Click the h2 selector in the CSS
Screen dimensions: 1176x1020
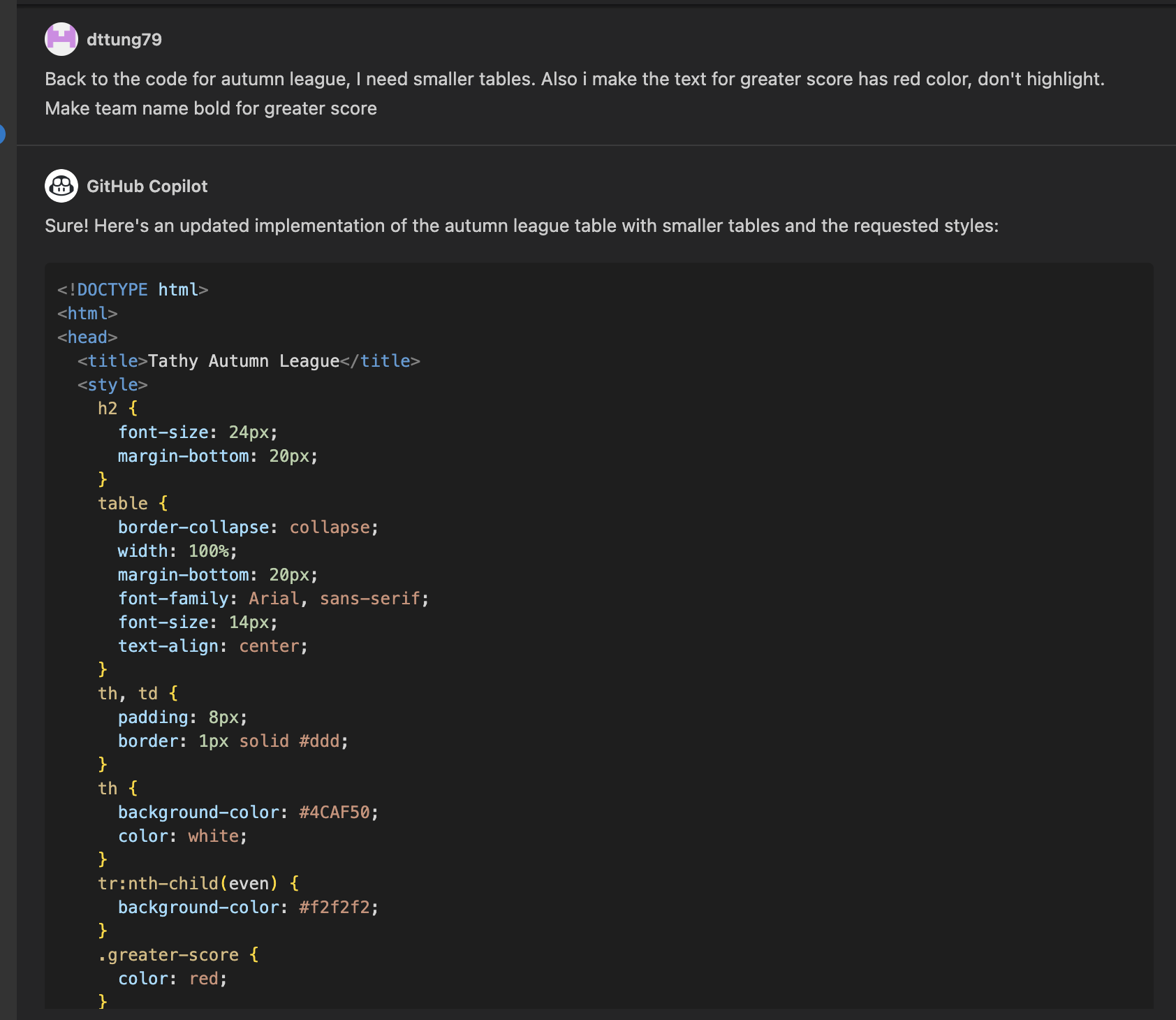tap(108, 409)
